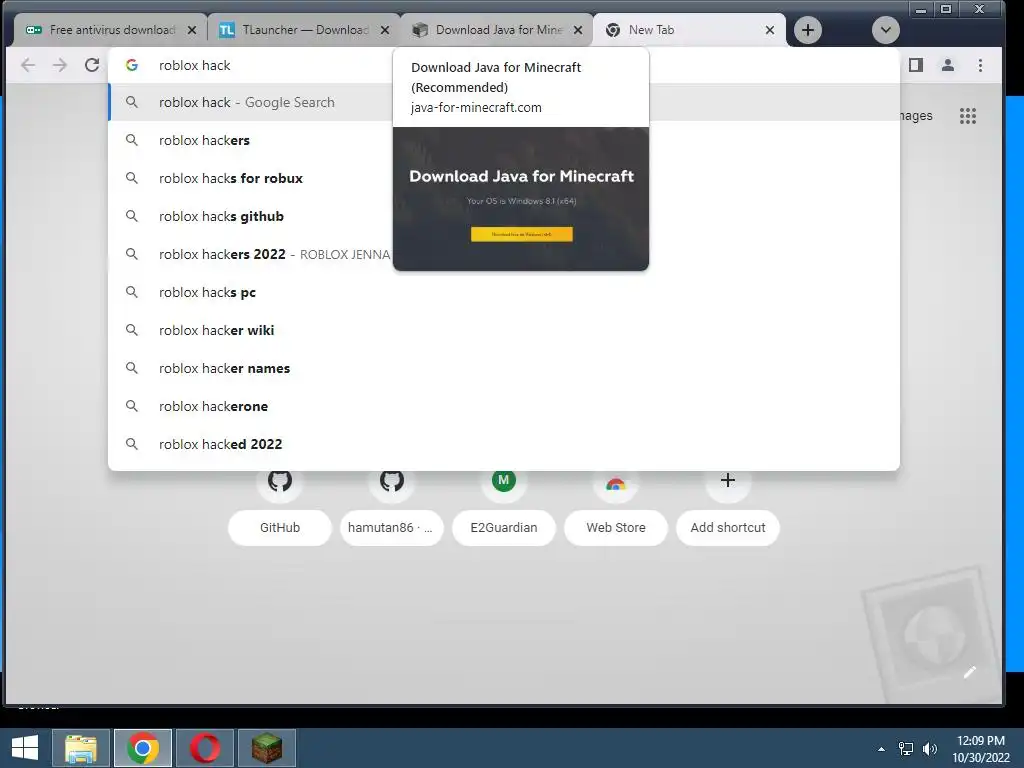The image size is (1024, 768).
Task: Select 'roblox hacks pc' suggestion
Action: 503,292
